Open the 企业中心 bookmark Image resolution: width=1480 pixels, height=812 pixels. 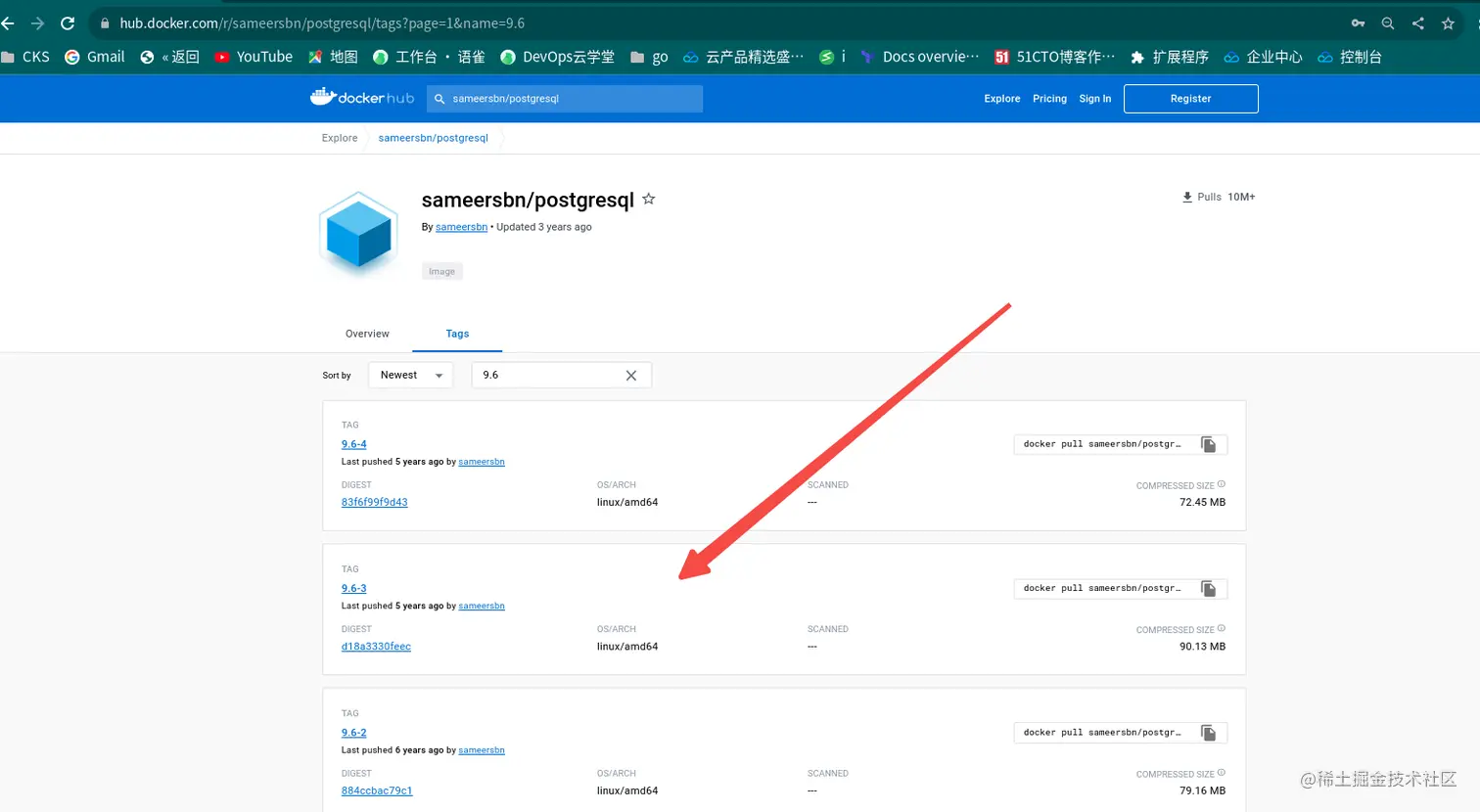[x=1264, y=57]
